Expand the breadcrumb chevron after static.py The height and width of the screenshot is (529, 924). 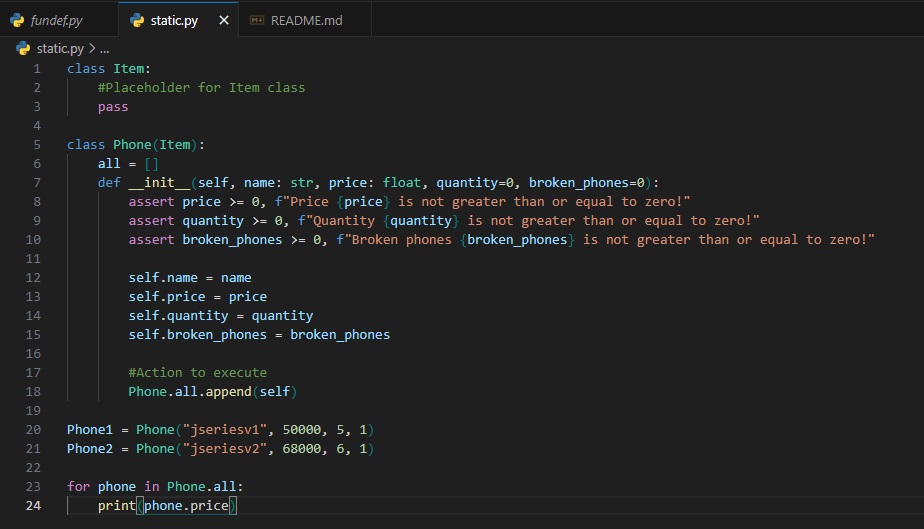click(92, 48)
